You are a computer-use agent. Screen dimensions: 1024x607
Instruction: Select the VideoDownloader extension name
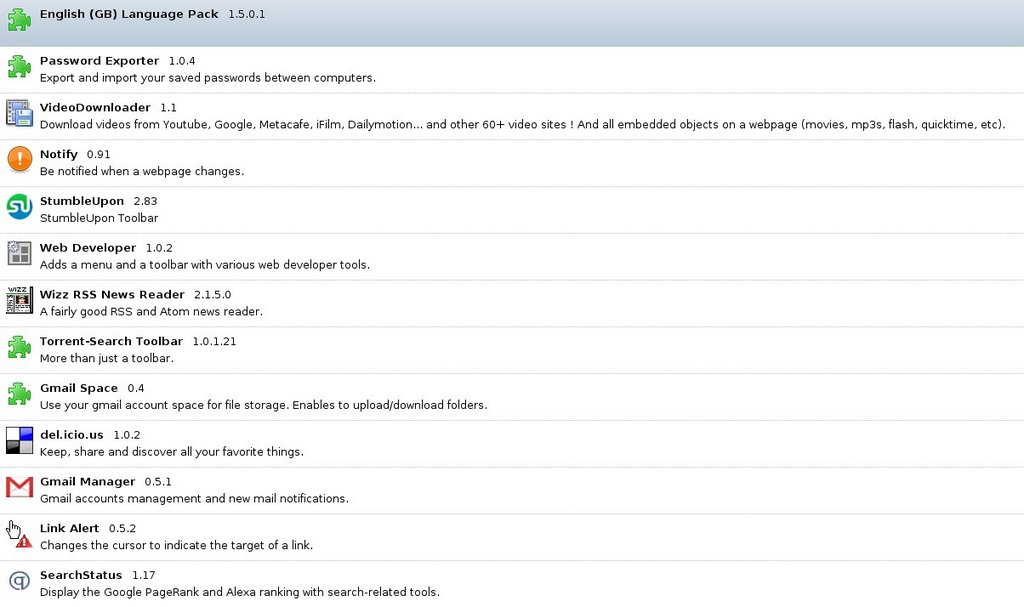tap(95, 107)
